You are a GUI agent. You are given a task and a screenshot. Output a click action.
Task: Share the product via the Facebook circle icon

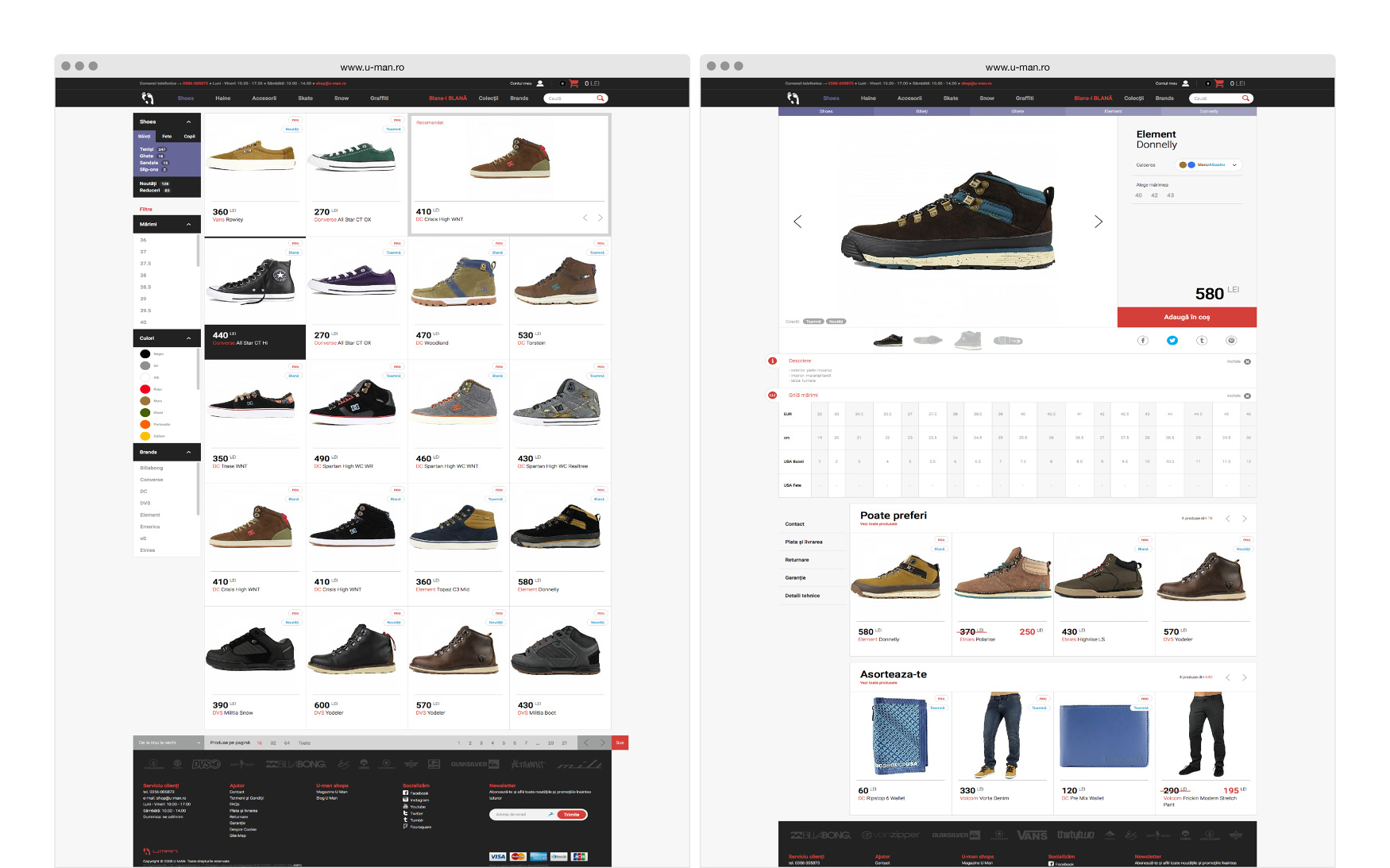(1143, 341)
